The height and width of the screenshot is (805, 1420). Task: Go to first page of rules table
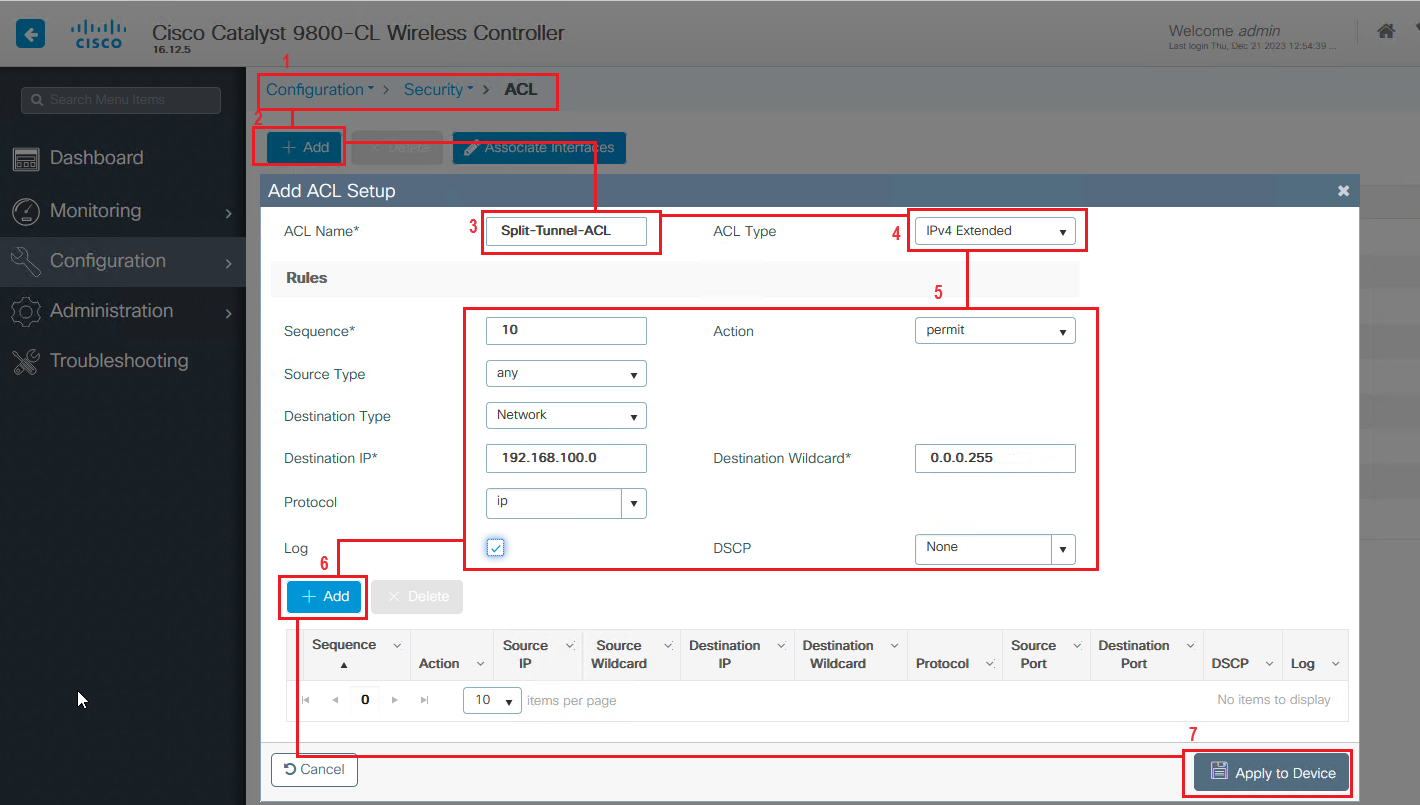[306, 700]
